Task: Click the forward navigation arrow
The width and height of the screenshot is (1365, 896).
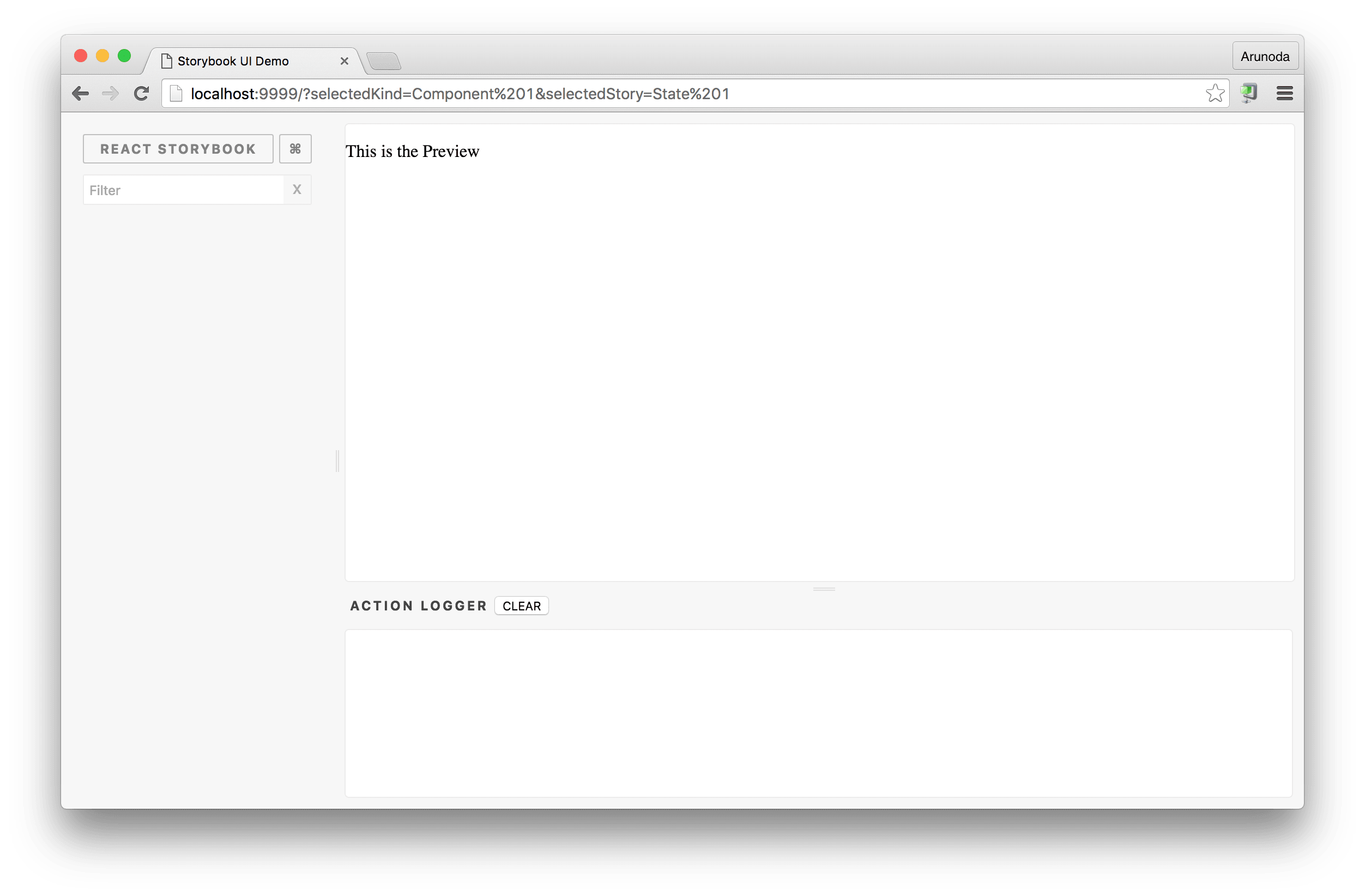Action: [110, 93]
